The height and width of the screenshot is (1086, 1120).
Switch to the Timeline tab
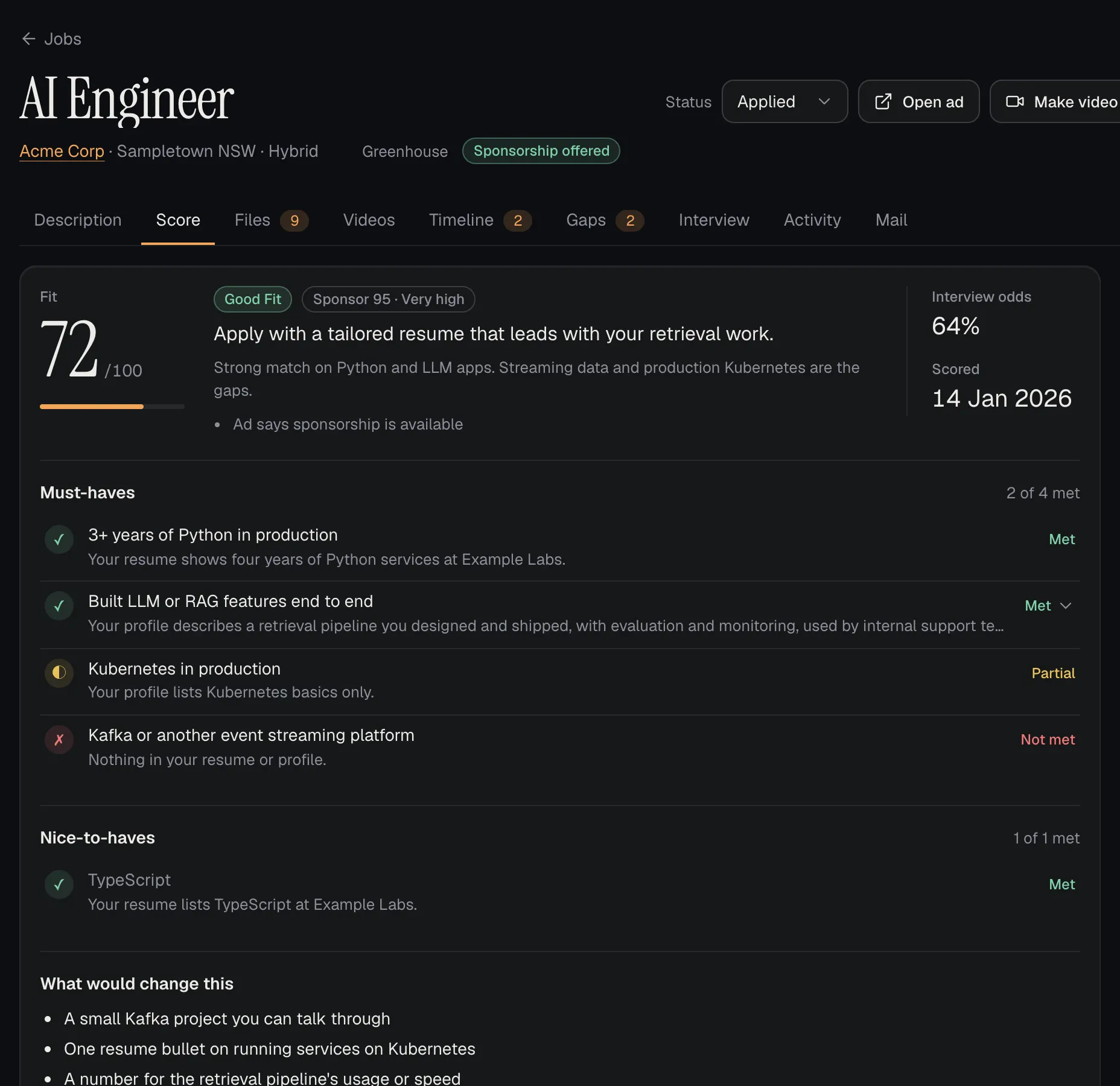(480, 220)
